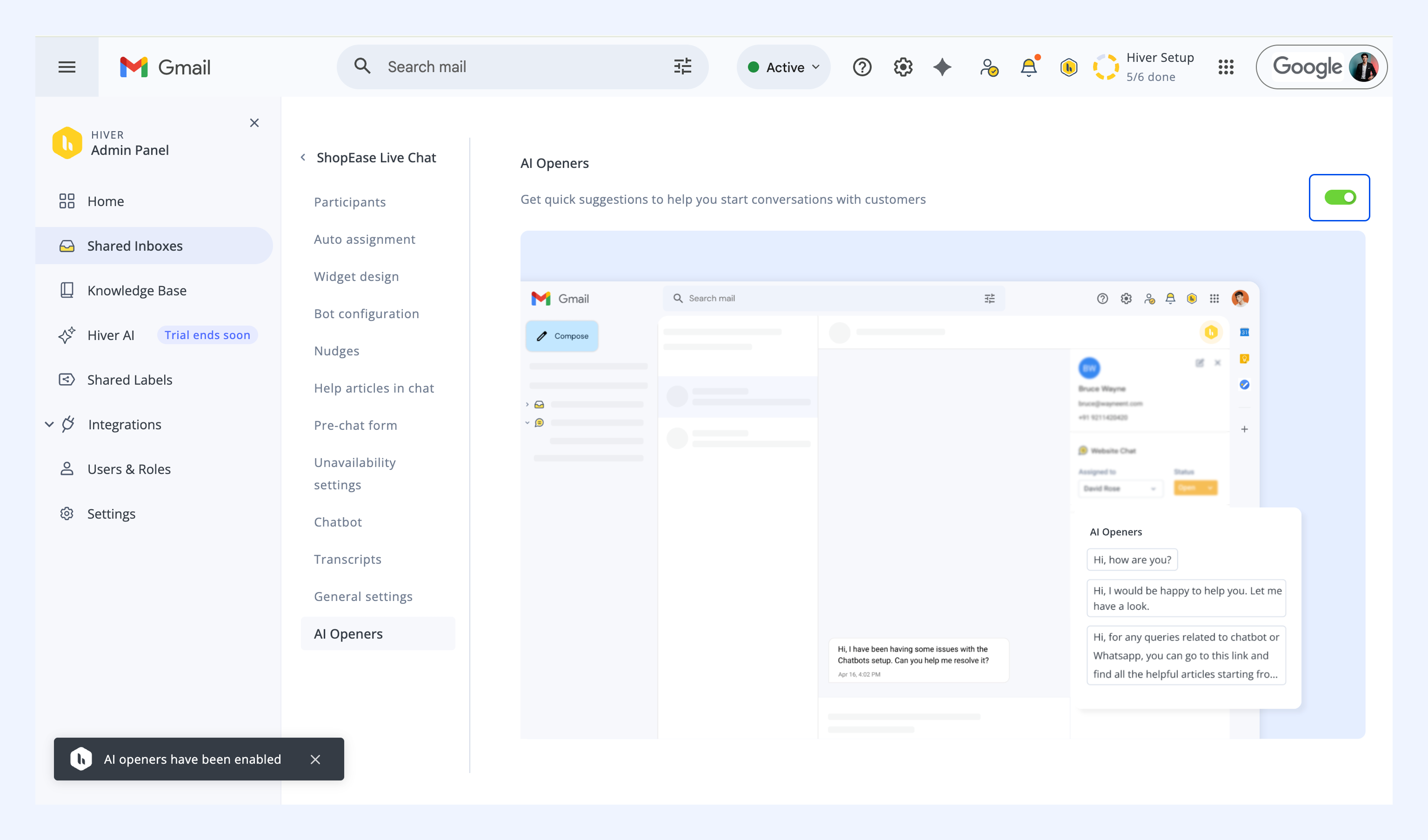Click 'Get quick suggestions' description text
The image size is (1428, 840).
coord(723,200)
